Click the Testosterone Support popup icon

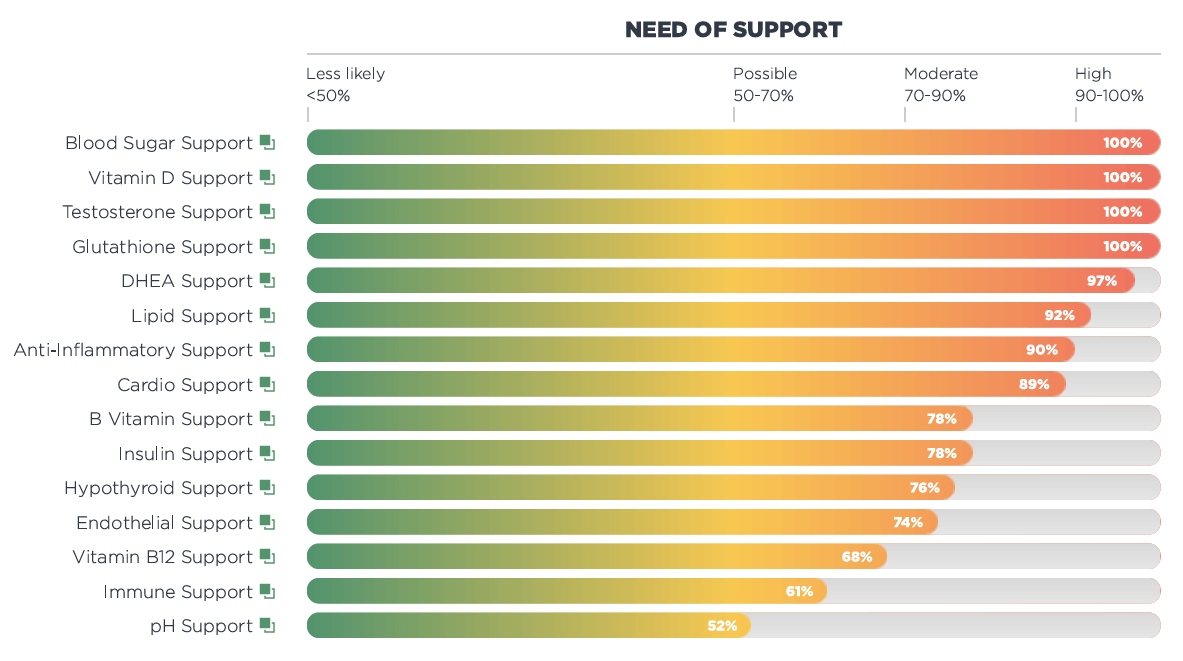tap(267, 211)
